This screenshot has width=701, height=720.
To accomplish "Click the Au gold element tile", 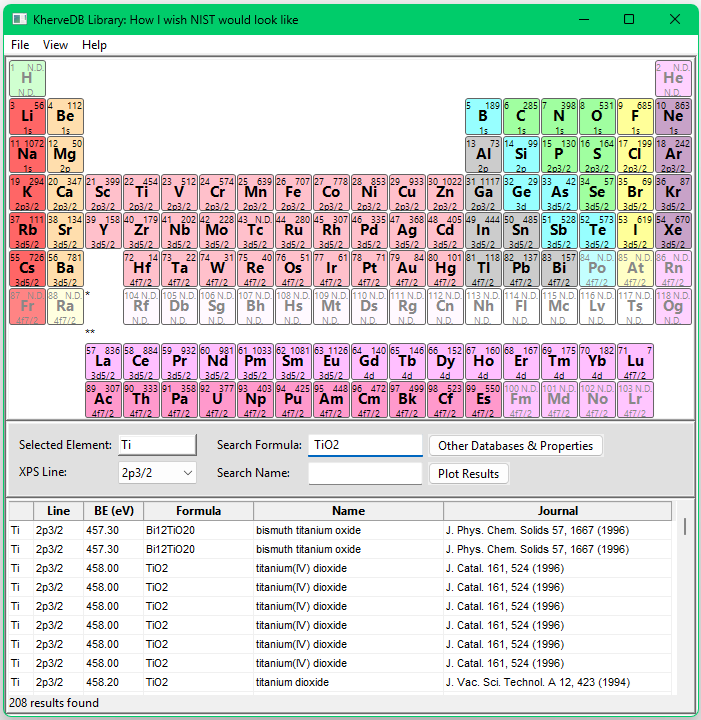I will 407,269.
